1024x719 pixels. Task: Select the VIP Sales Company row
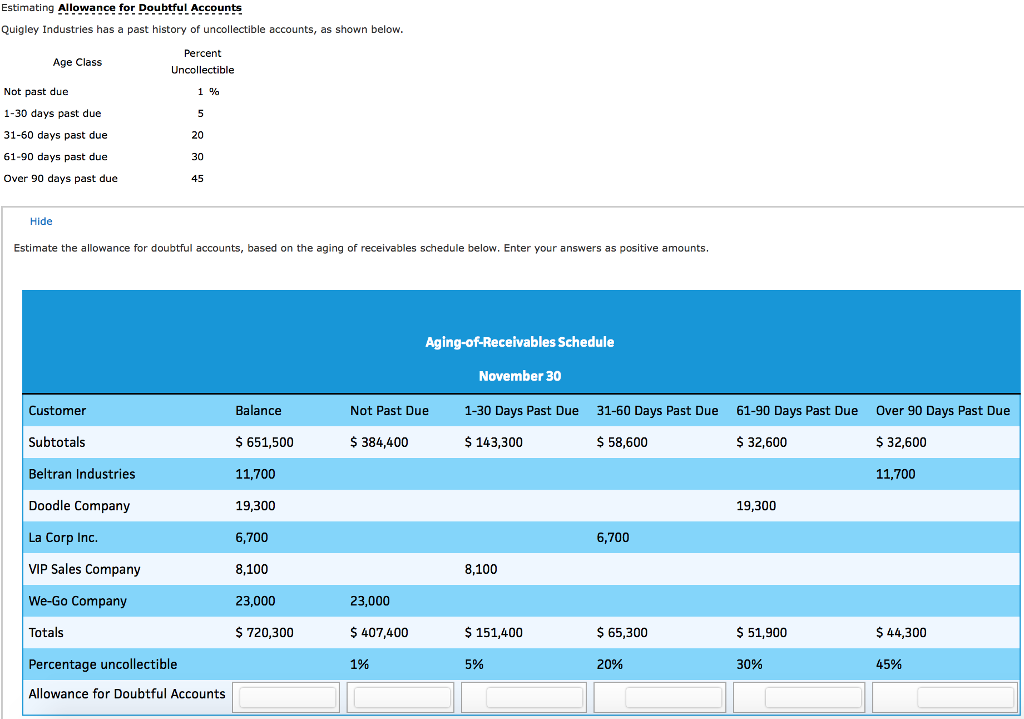[x=87, y=569]
